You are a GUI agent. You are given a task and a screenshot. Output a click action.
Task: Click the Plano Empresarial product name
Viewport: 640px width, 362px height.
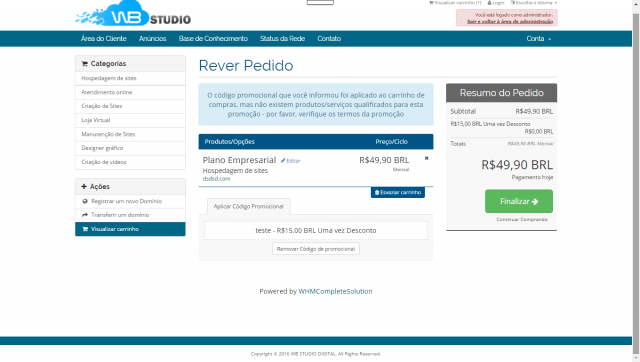pyautogui.click(x=239, y=160)
